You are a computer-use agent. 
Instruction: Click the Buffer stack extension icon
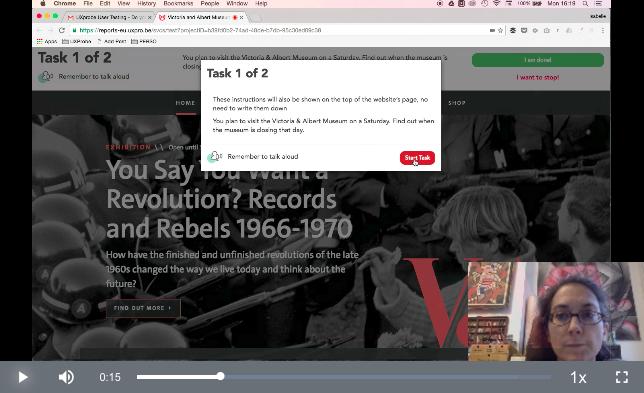click(x=513, y=30)
